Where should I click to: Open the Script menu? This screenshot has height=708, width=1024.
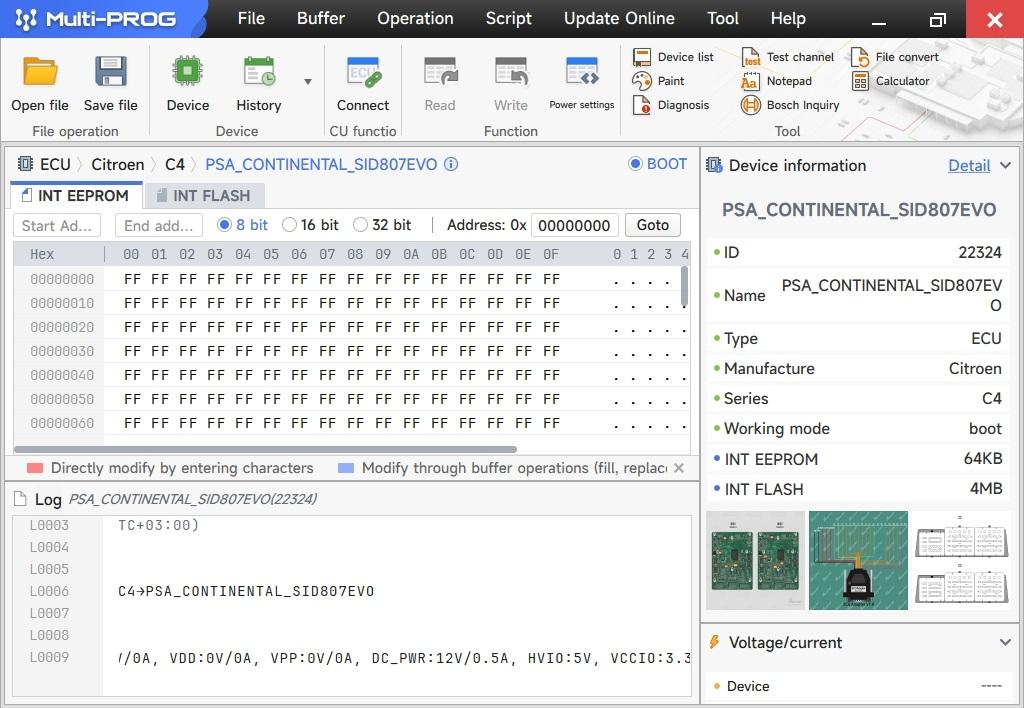pos(509,18)
